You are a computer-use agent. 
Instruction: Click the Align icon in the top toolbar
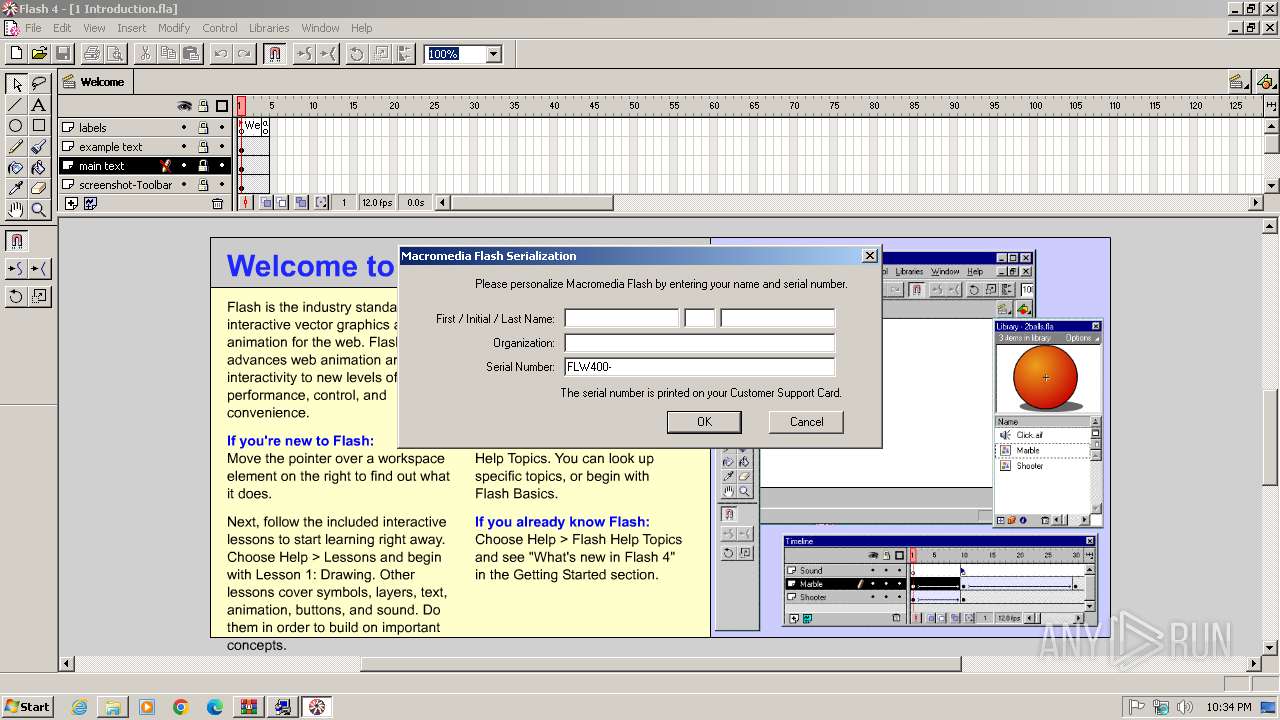click(x=405, y=54)
